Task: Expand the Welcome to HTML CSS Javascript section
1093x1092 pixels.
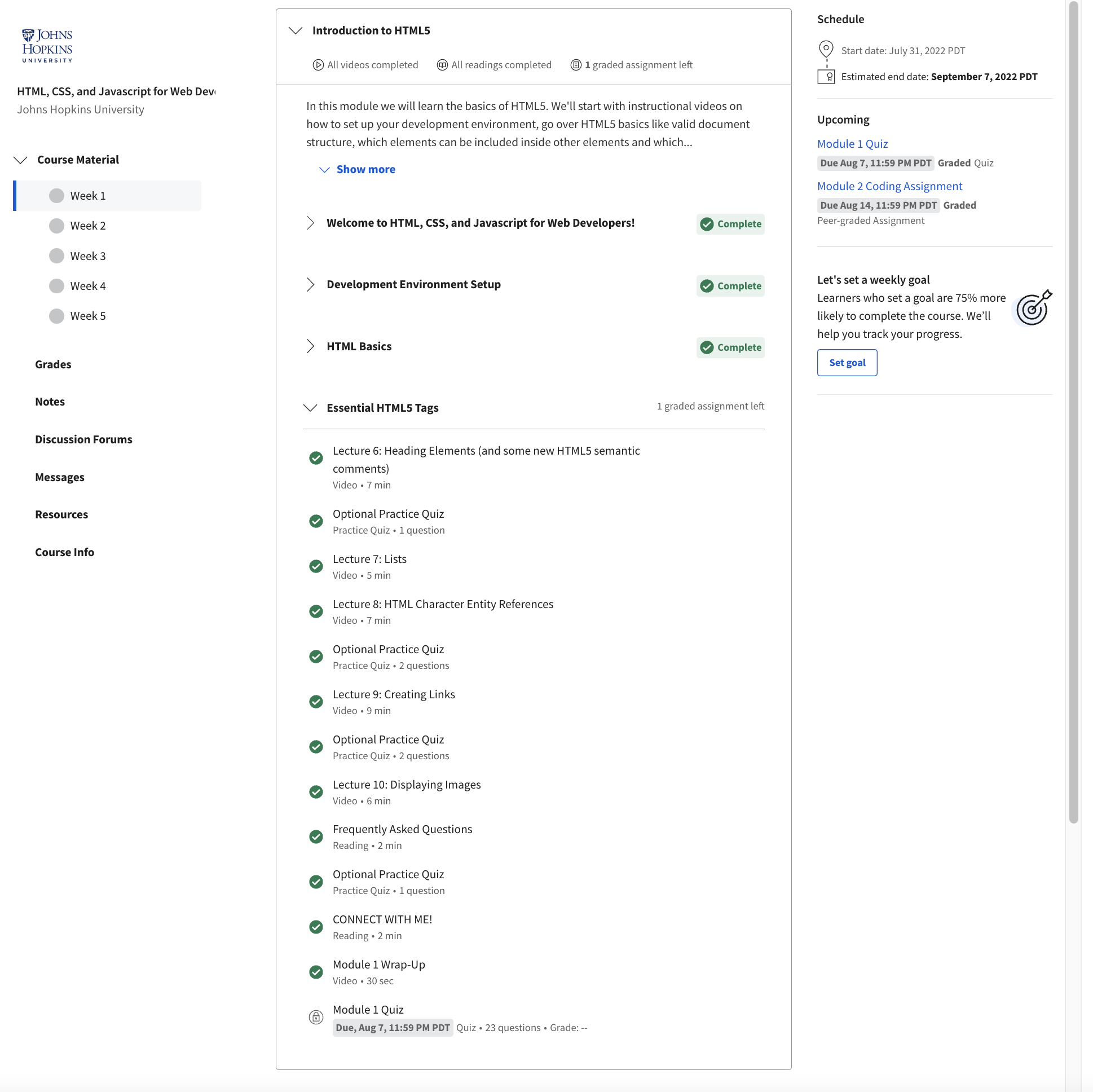Action: point(311,222)
